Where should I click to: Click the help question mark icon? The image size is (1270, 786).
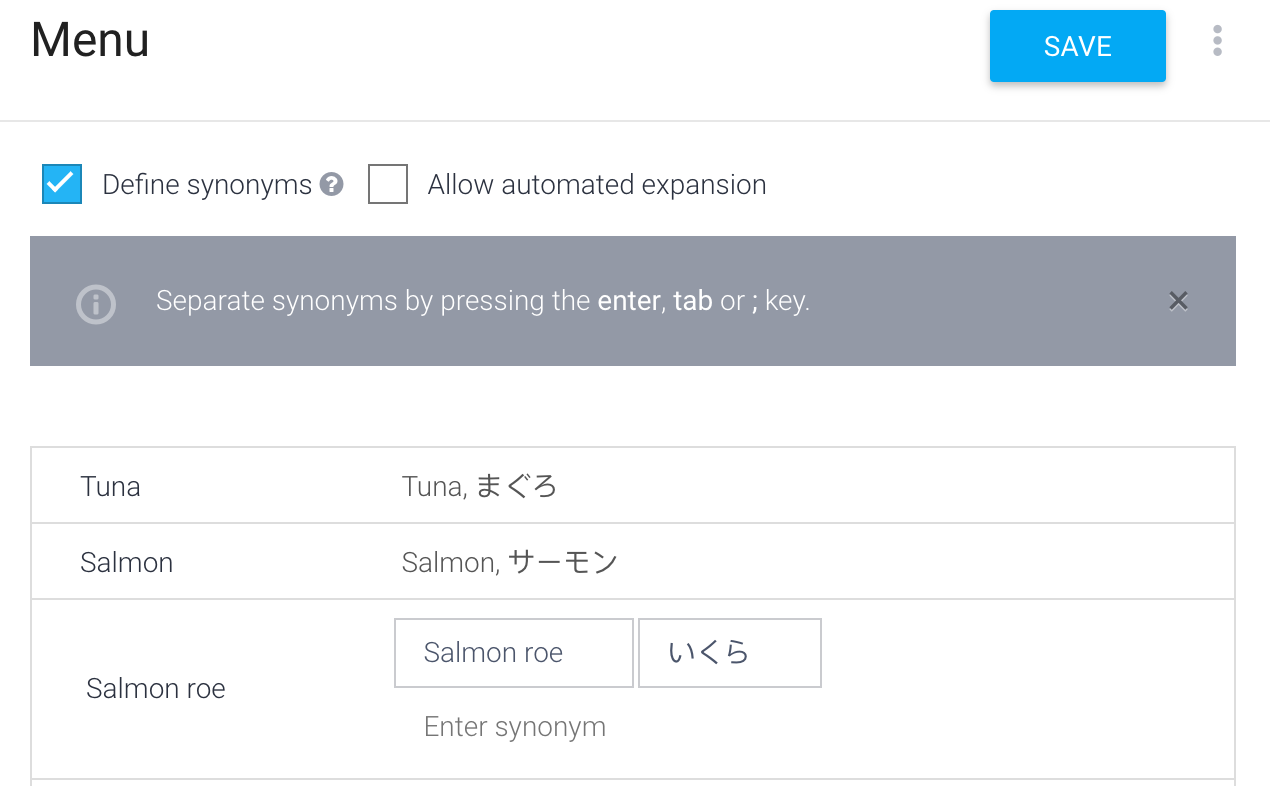click(x=332, y=184)
